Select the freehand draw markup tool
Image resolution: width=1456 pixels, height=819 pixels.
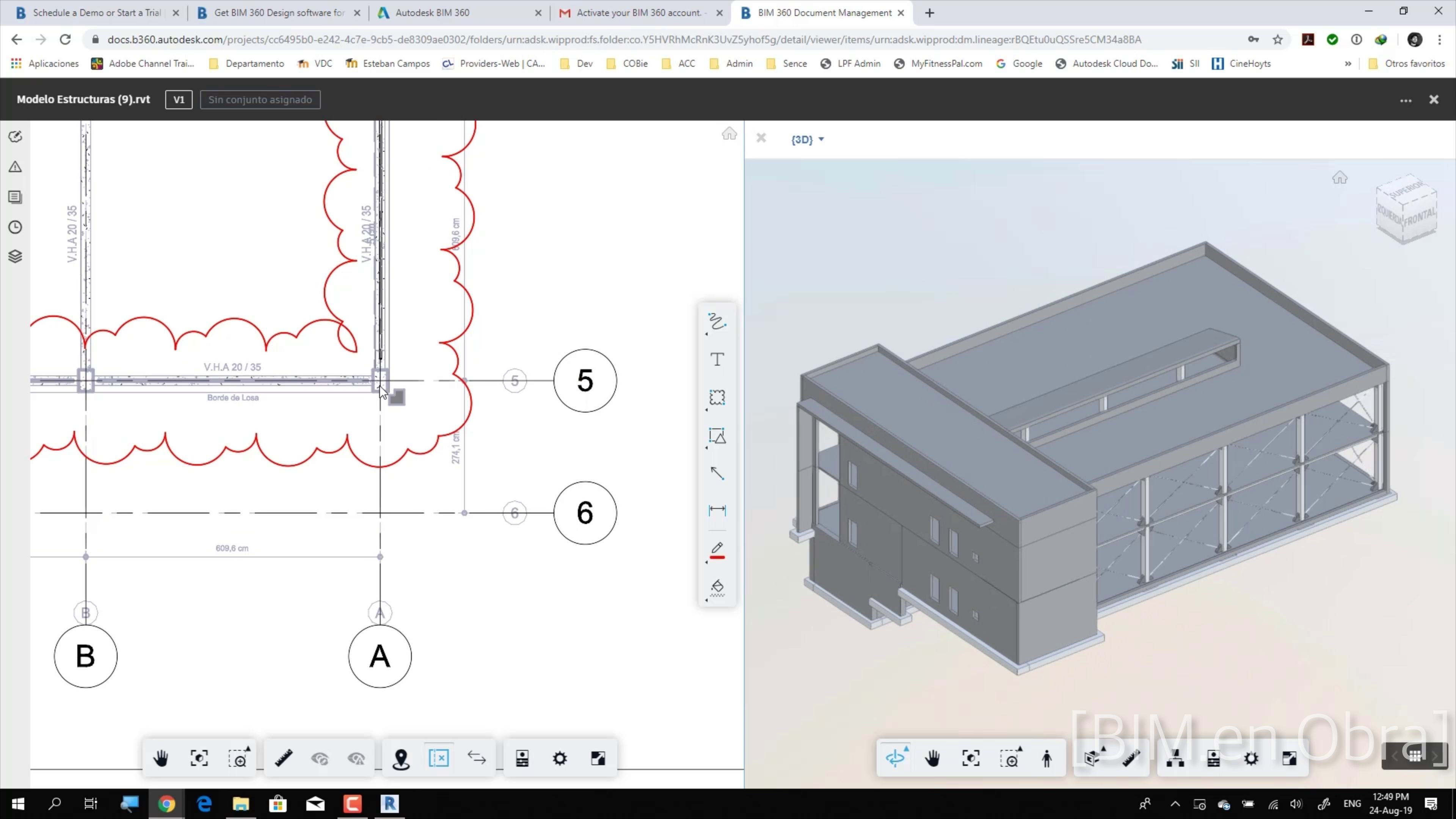717,322
